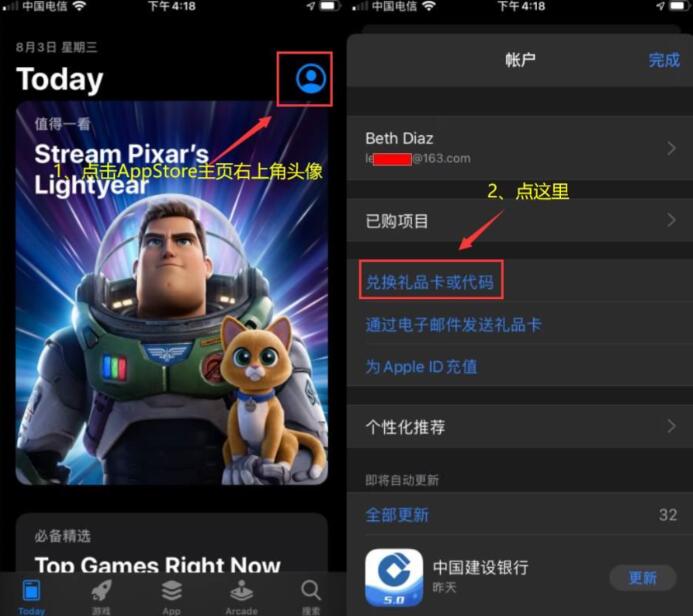The image size is (693, 616).
Task: Choose 为 Apple ID 充值 option
Action: pyautogui.click(x=421, y=367)
